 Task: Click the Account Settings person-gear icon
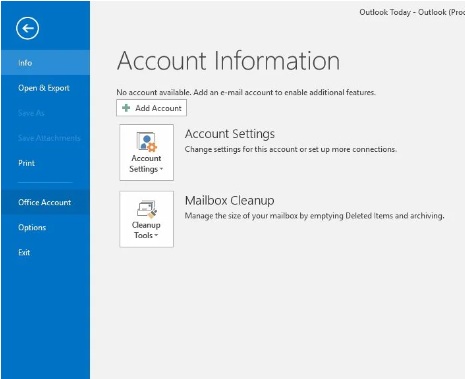[147, 141]
